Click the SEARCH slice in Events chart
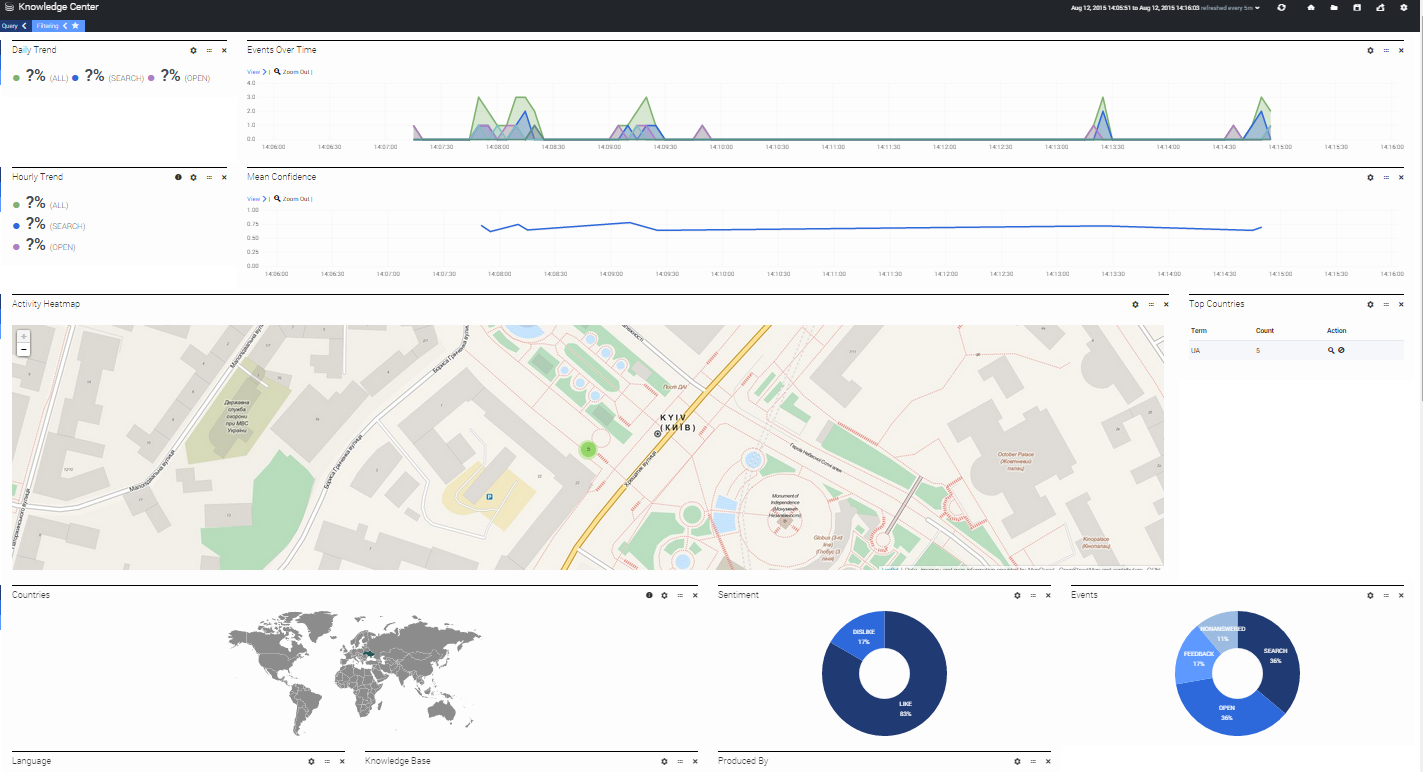 click(1276, 656)
